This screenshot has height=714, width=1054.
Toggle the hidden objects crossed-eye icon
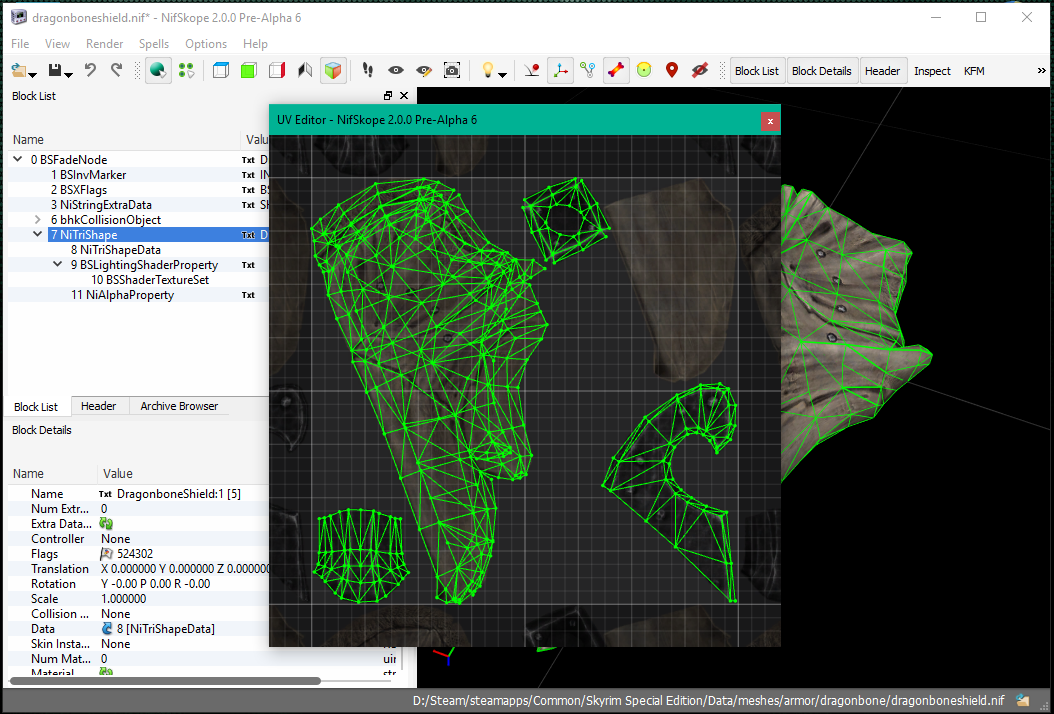point(700,71)
